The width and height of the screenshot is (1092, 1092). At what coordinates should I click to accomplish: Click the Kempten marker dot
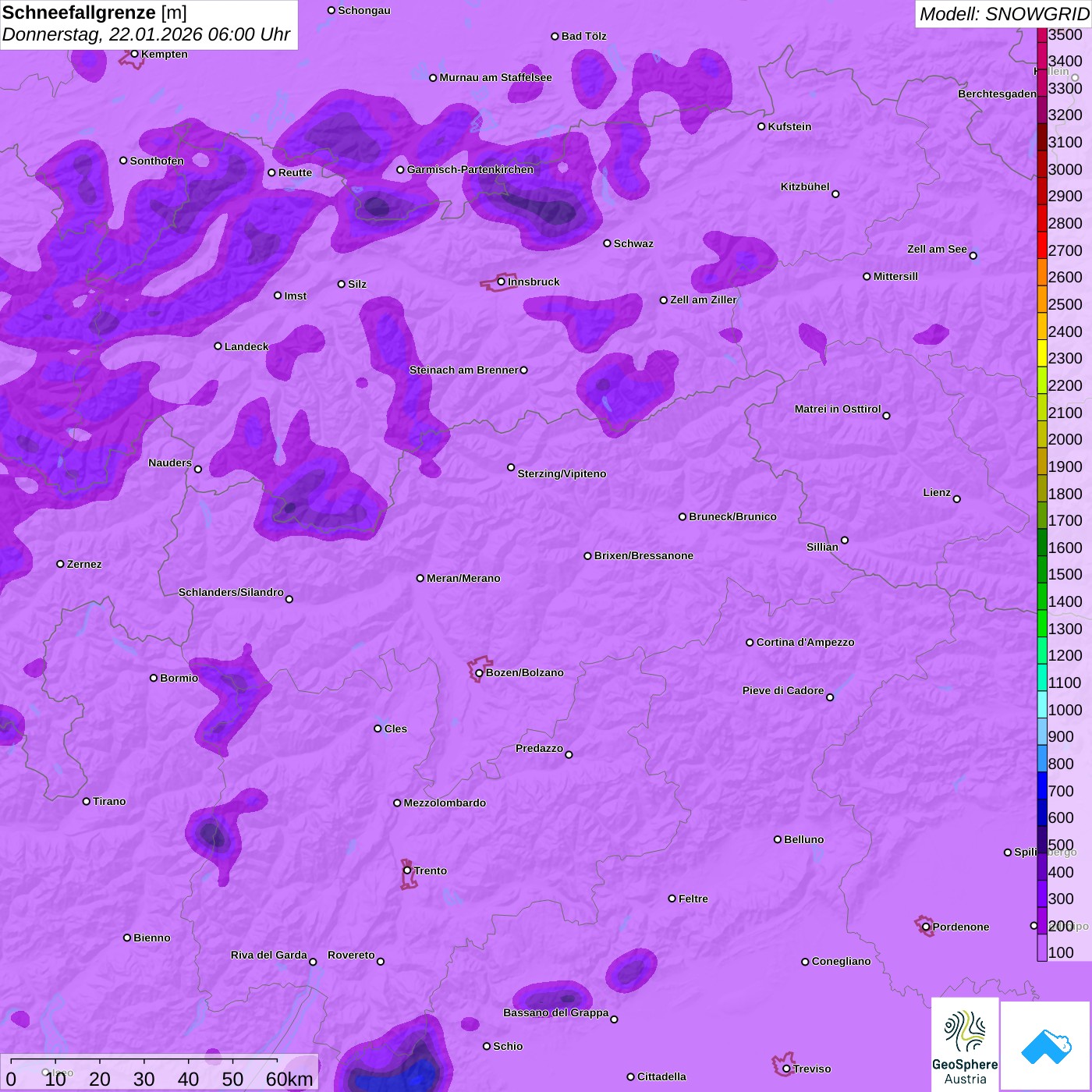point(135,54)
